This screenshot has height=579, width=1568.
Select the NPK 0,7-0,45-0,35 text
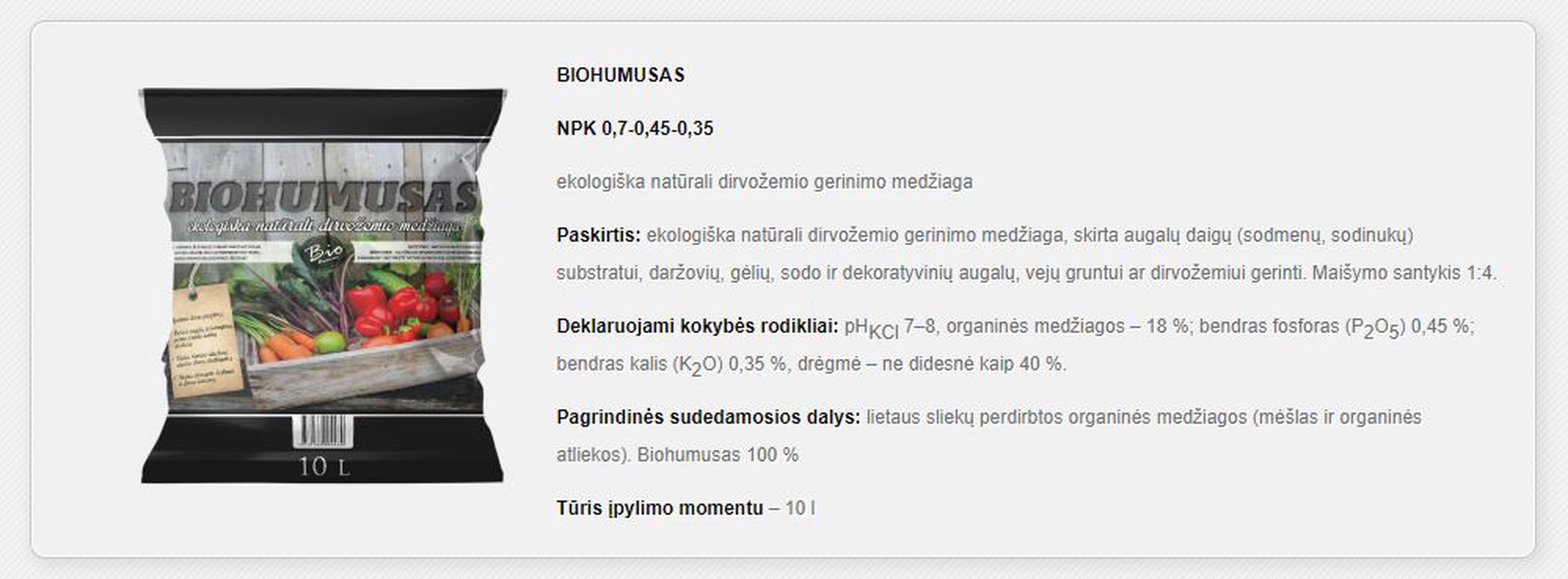click(x=635, y=128)
